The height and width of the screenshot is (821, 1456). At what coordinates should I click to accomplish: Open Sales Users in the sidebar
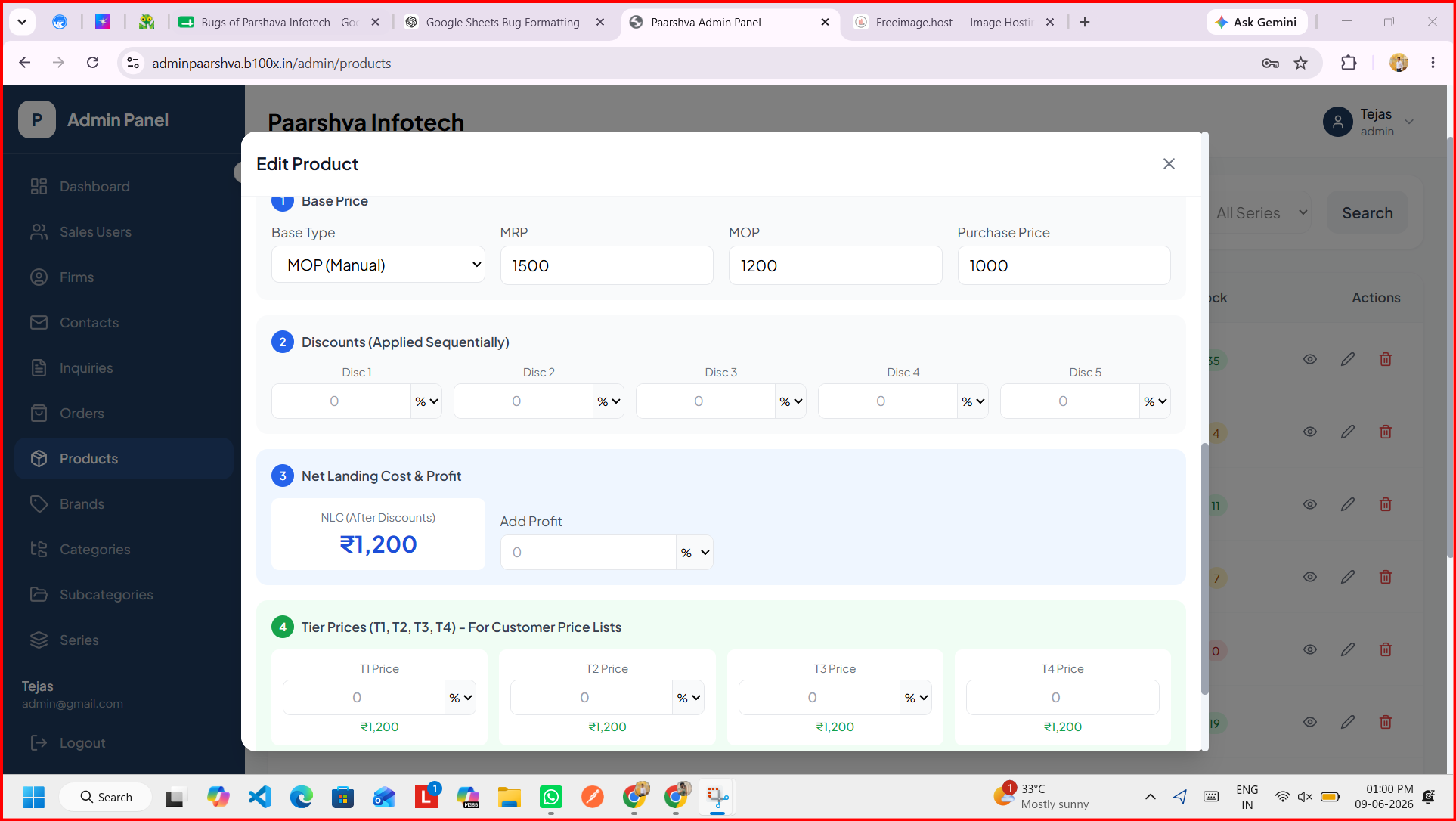click(123, 232)
